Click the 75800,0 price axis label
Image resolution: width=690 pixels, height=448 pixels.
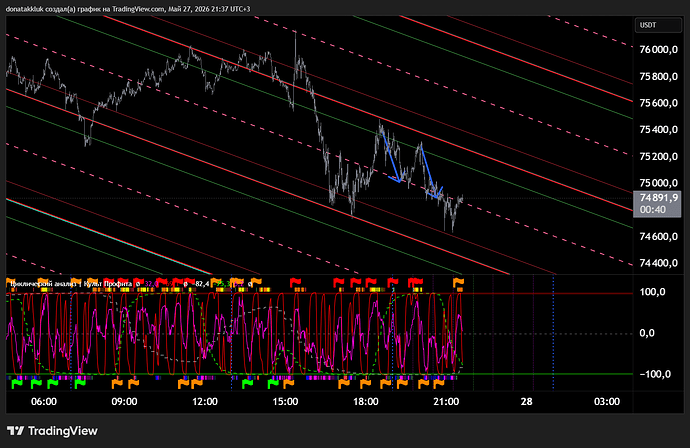click(658, 77)
